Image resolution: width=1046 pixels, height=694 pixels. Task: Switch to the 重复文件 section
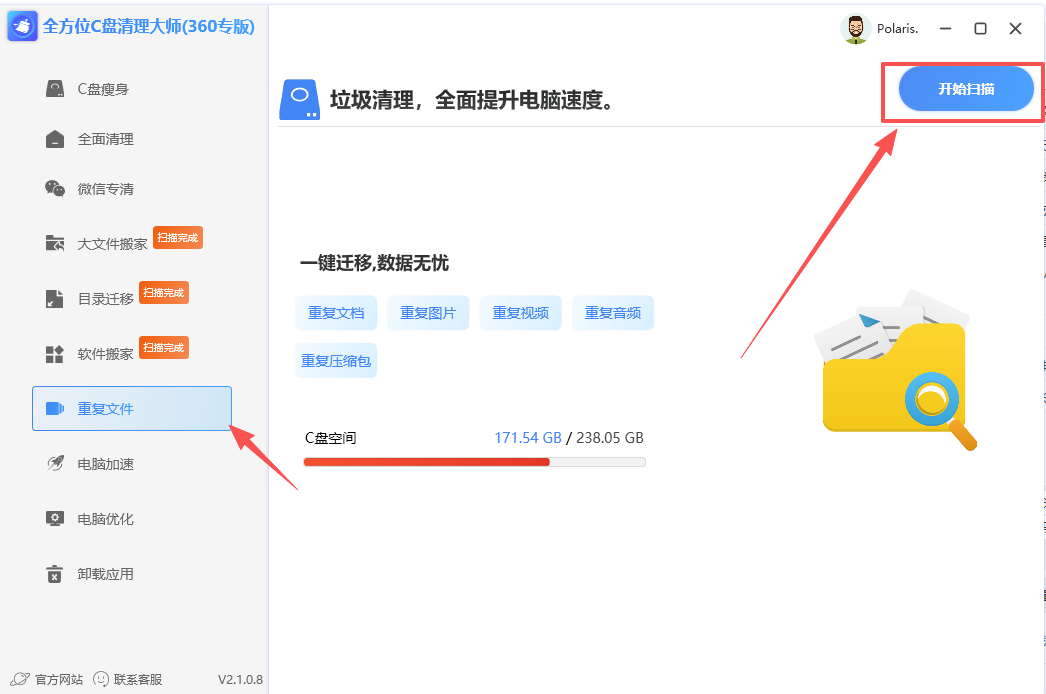(x=104, y=407)
